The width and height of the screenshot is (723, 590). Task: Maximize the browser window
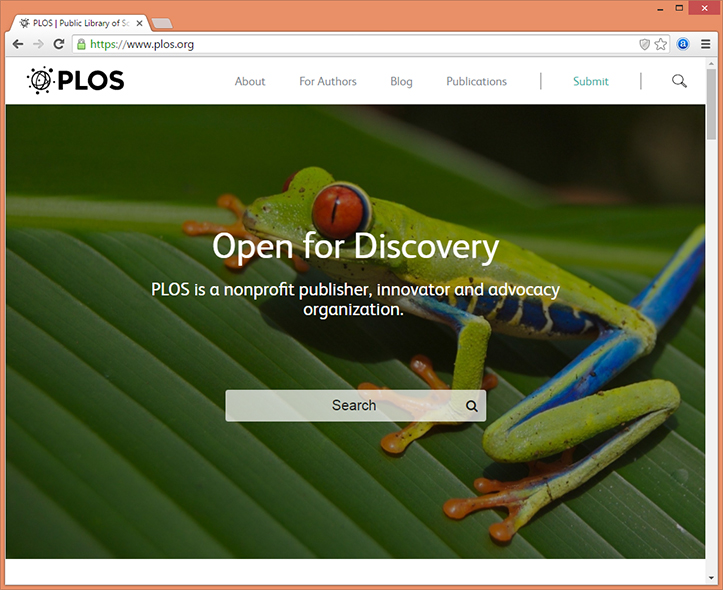click(x=679, y=8)
